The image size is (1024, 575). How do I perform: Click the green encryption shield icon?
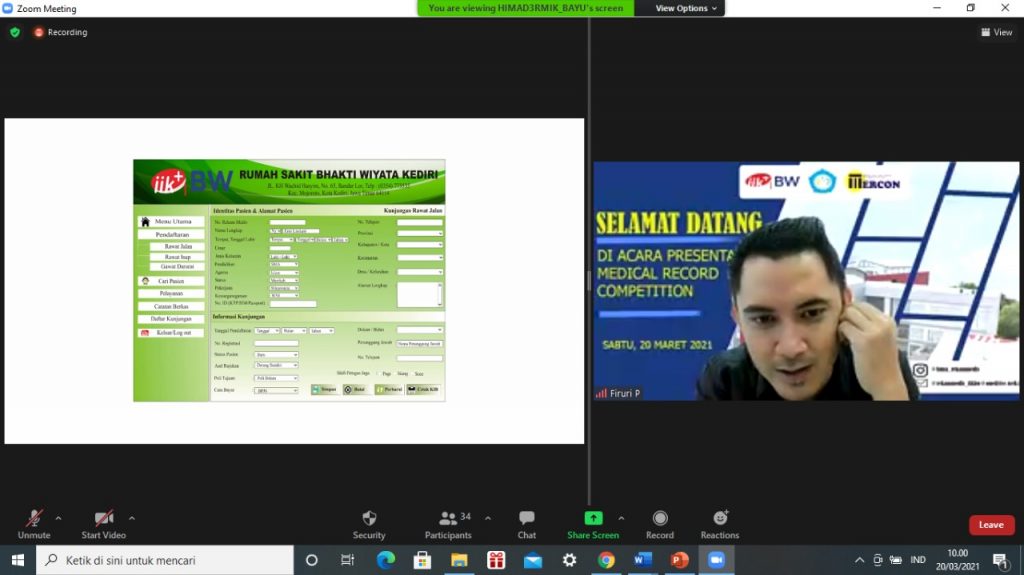(15, 32)
